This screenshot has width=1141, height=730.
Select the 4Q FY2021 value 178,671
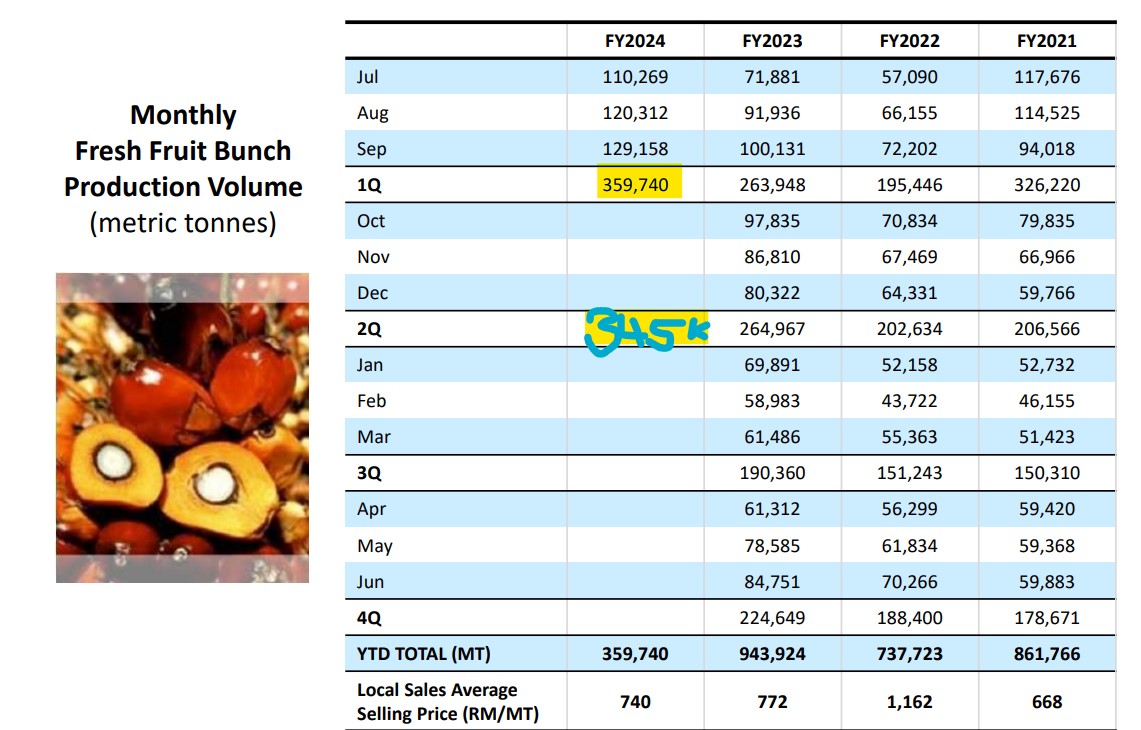click(1046, 618)
